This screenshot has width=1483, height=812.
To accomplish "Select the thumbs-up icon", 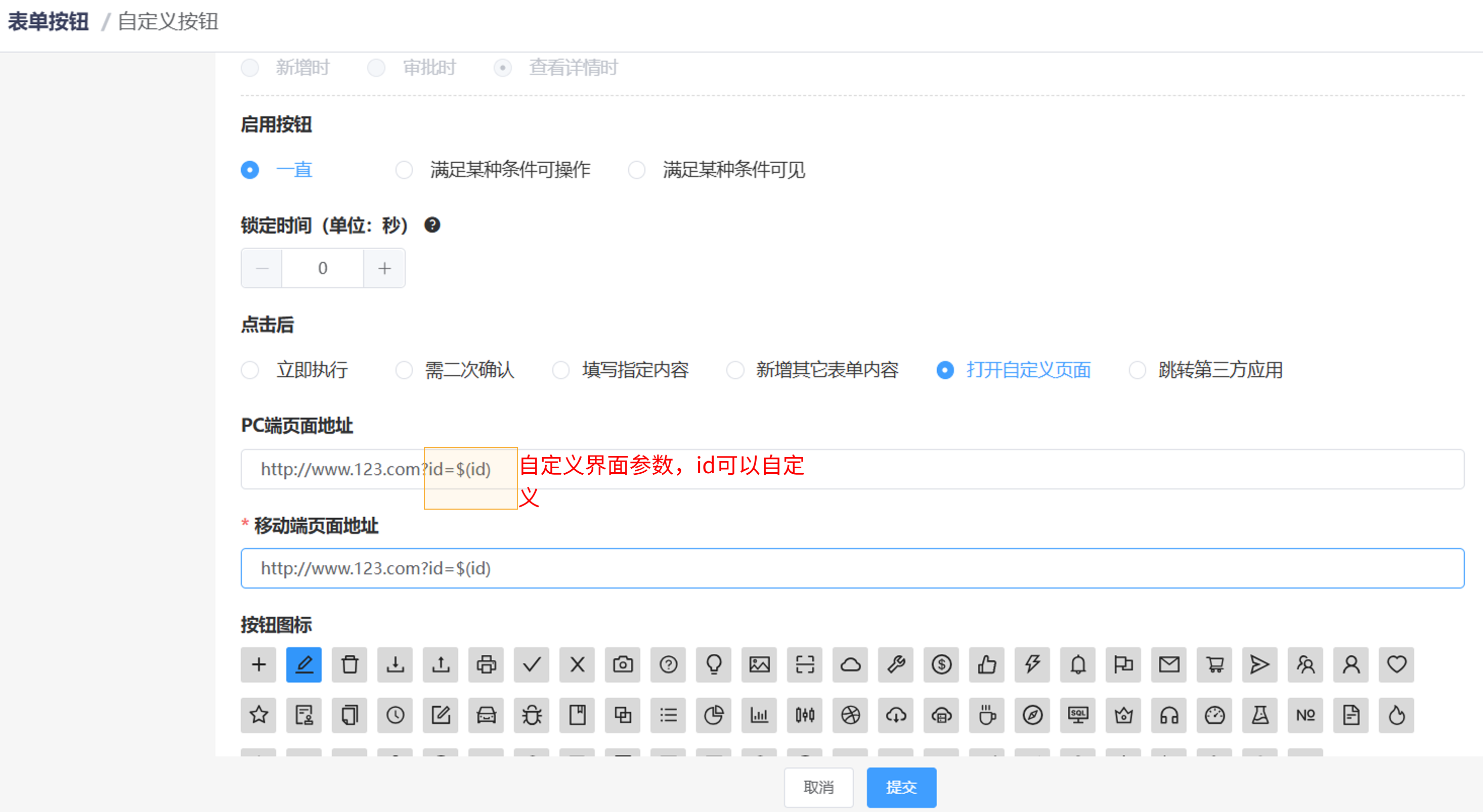I will [x=987, y=665].
